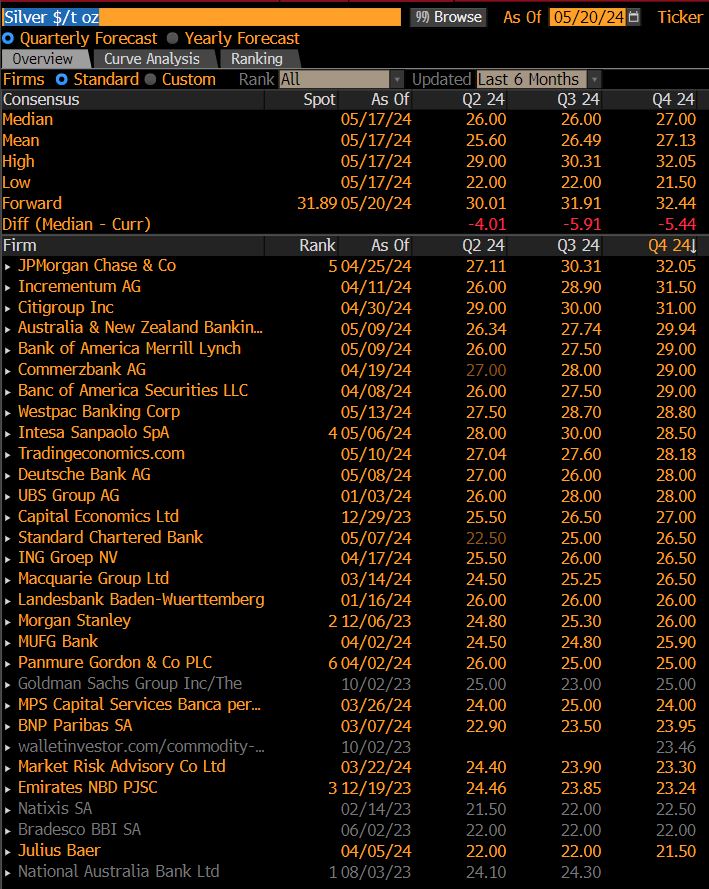Click the High consensus row label
709x889 pixels.
click(19, 162)
